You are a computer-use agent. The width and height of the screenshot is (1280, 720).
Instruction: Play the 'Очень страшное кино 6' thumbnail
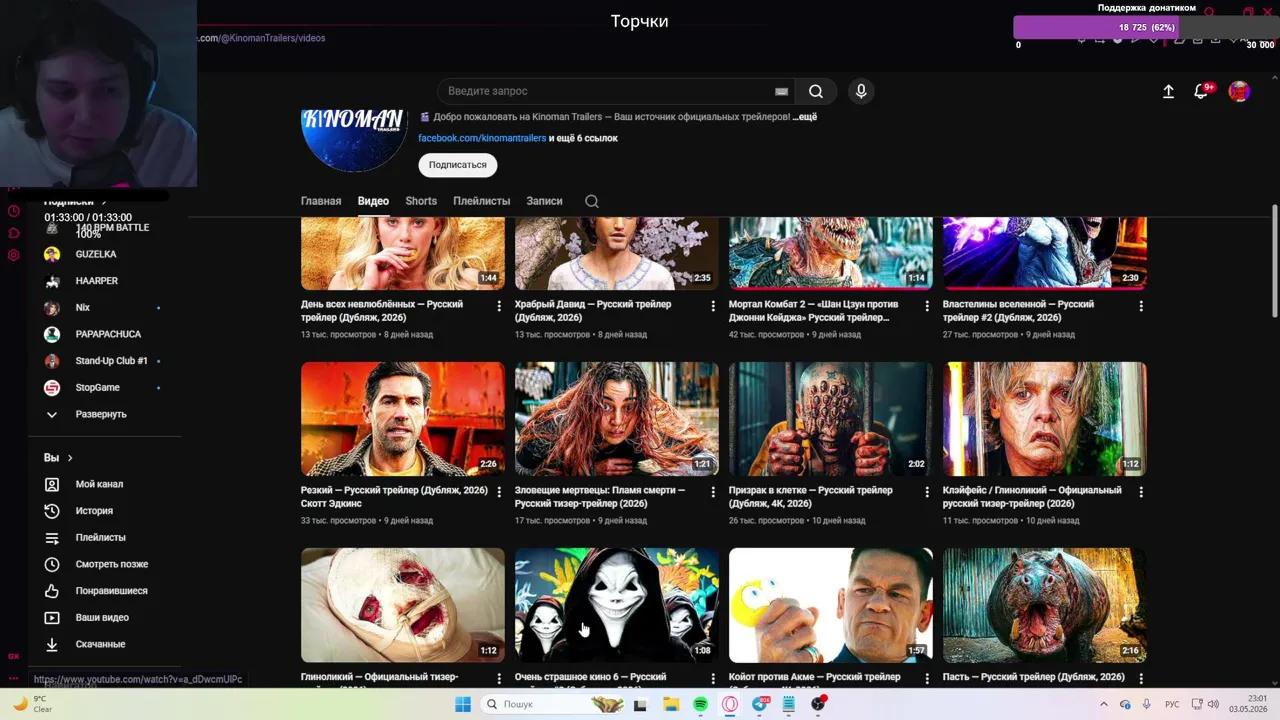click(617, 605)
